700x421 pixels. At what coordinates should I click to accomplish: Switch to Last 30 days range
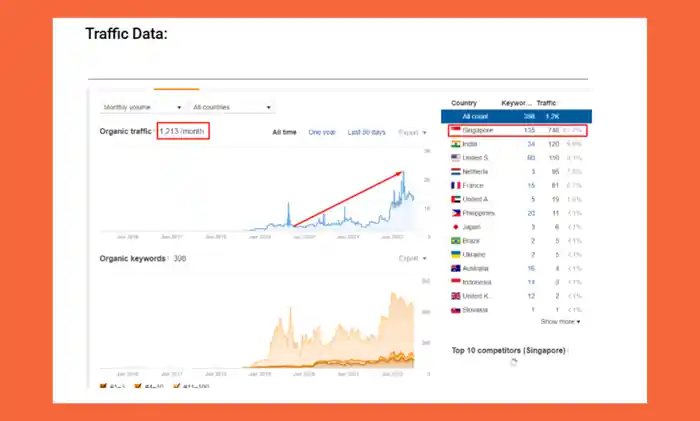point(367,132)
